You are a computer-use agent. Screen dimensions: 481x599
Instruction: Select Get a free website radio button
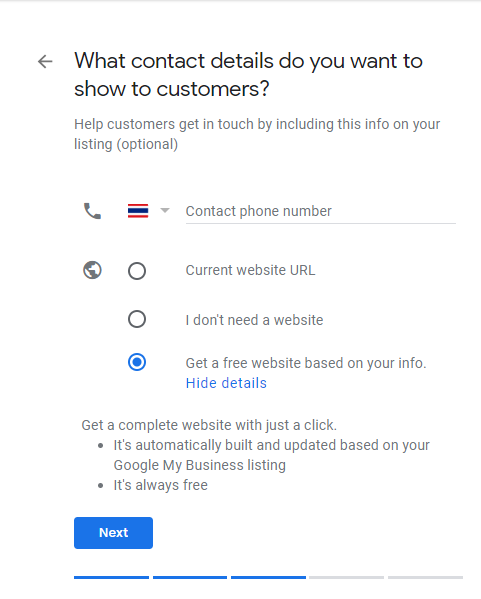click(137, 362)
